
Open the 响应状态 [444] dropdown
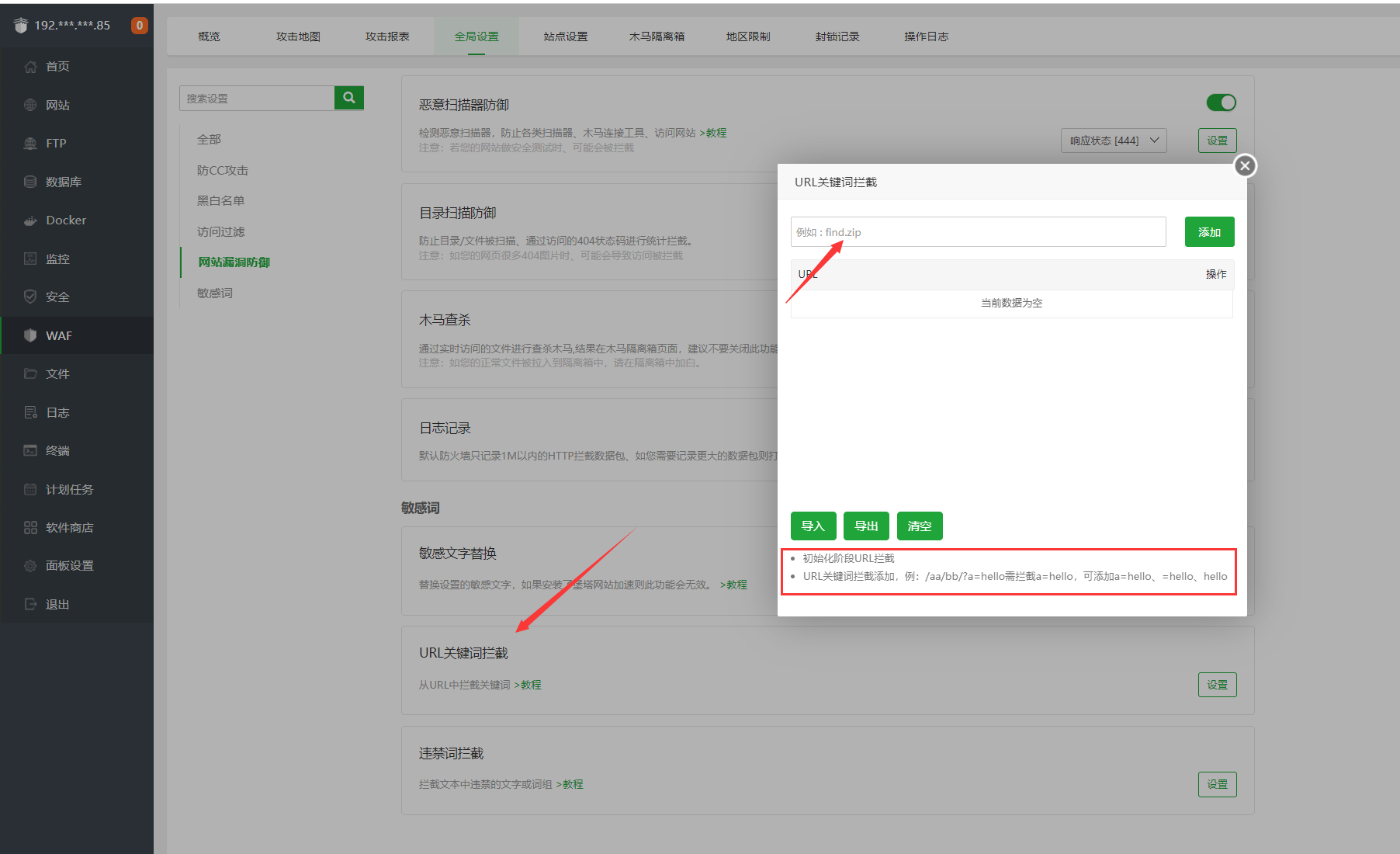[1114, 141]
